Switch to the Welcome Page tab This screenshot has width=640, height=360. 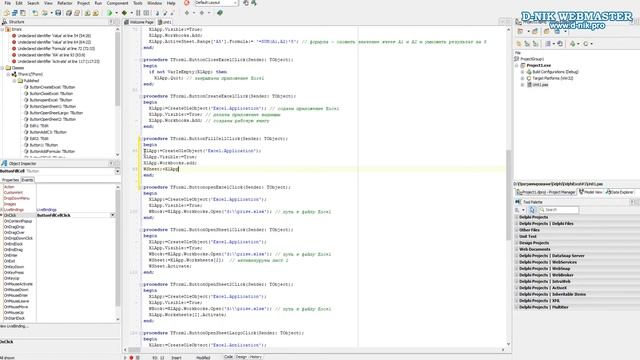tap(140, 22)
